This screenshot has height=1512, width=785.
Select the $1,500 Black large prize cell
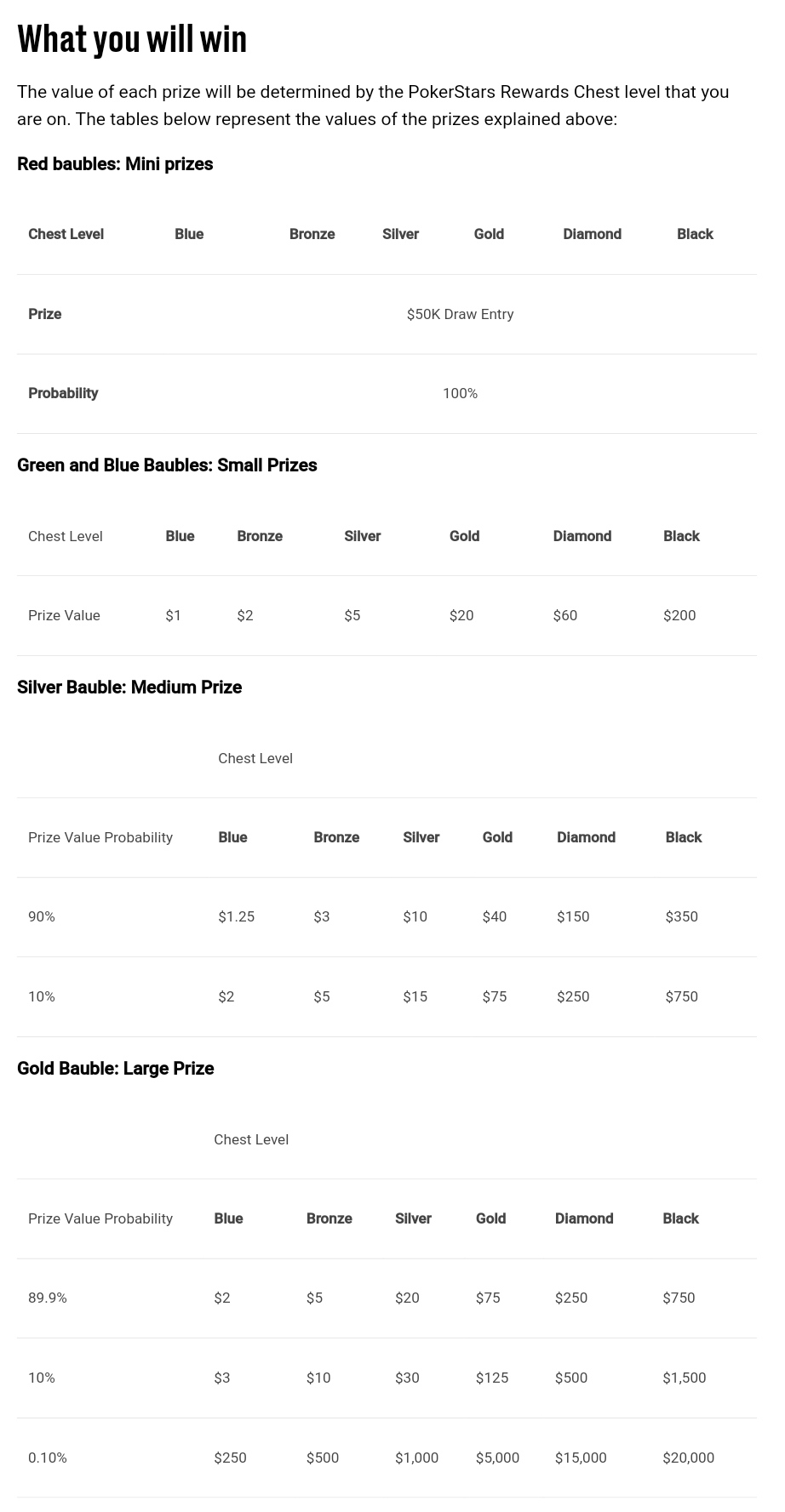click(x=684, y=1378)
